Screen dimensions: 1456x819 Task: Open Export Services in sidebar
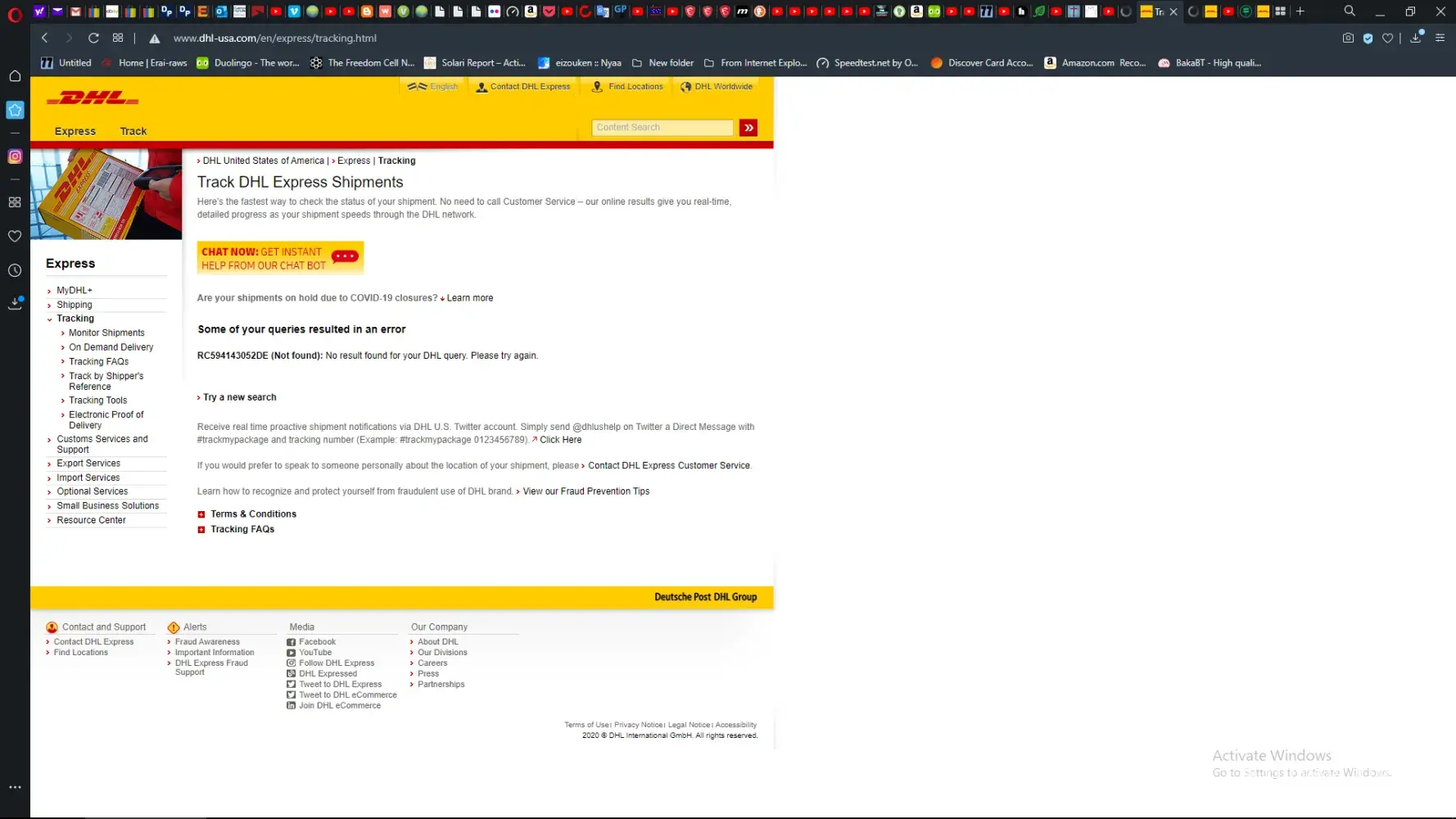click(88, 464)
